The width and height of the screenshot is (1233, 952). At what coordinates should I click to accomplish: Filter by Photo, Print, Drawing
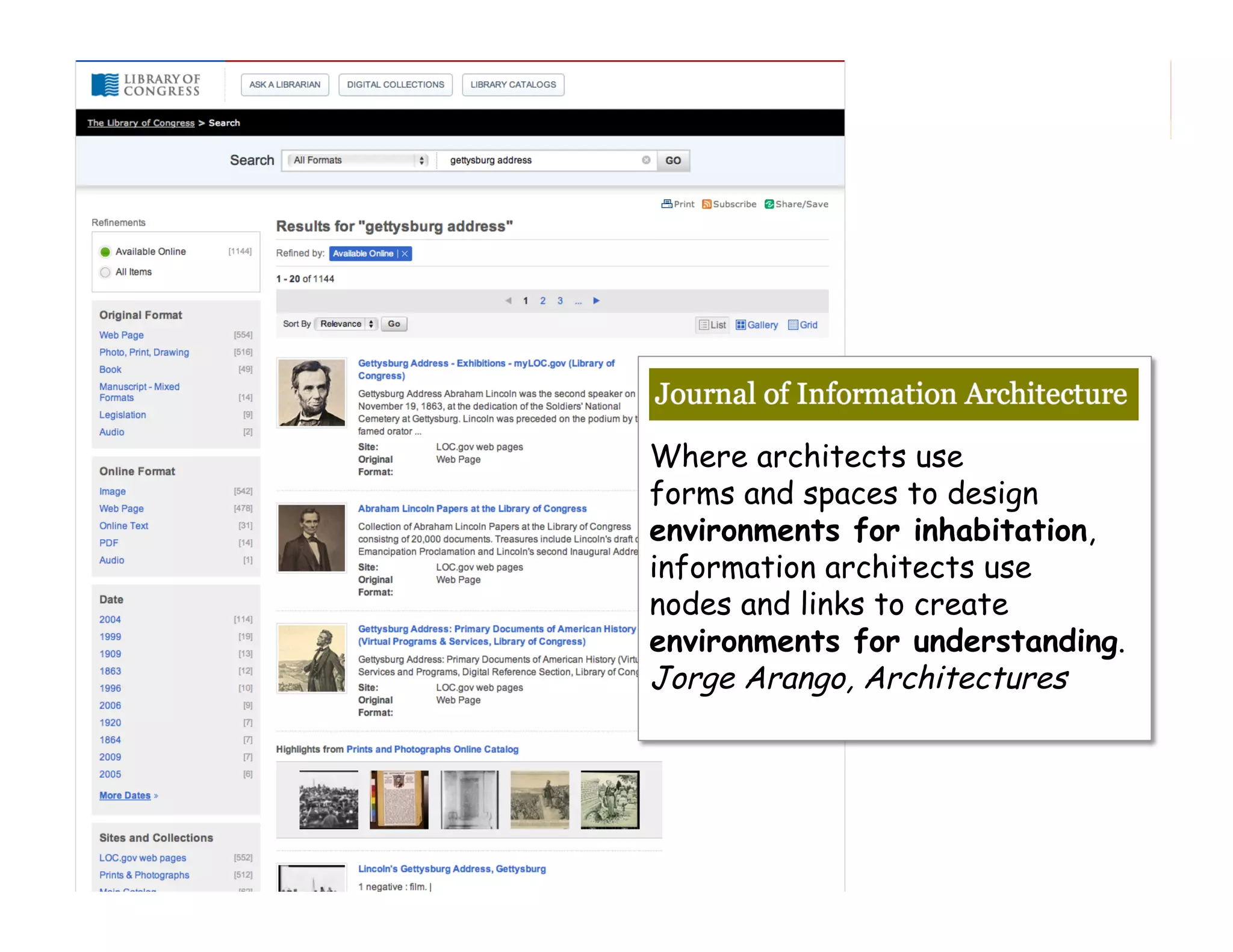(144, 352)
